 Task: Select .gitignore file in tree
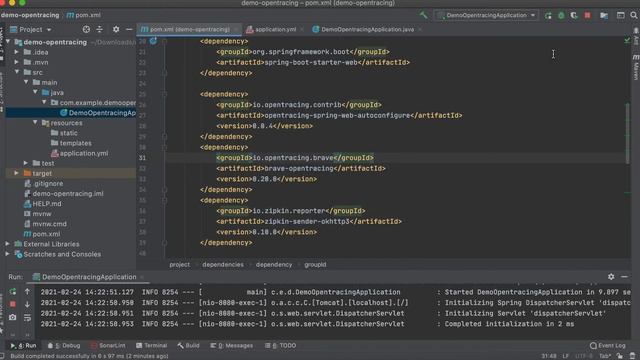pyautogui.click(x=44, y=184)
